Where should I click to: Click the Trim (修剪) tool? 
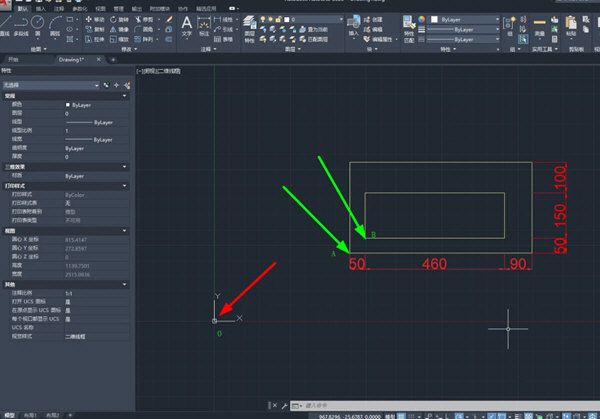click(x=144, y=19)
